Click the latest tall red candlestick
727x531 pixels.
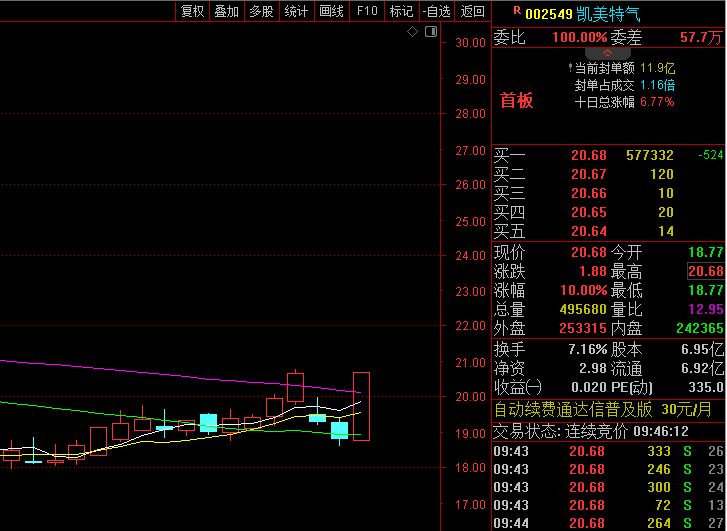pyautogui.click(x=361, y=406)
